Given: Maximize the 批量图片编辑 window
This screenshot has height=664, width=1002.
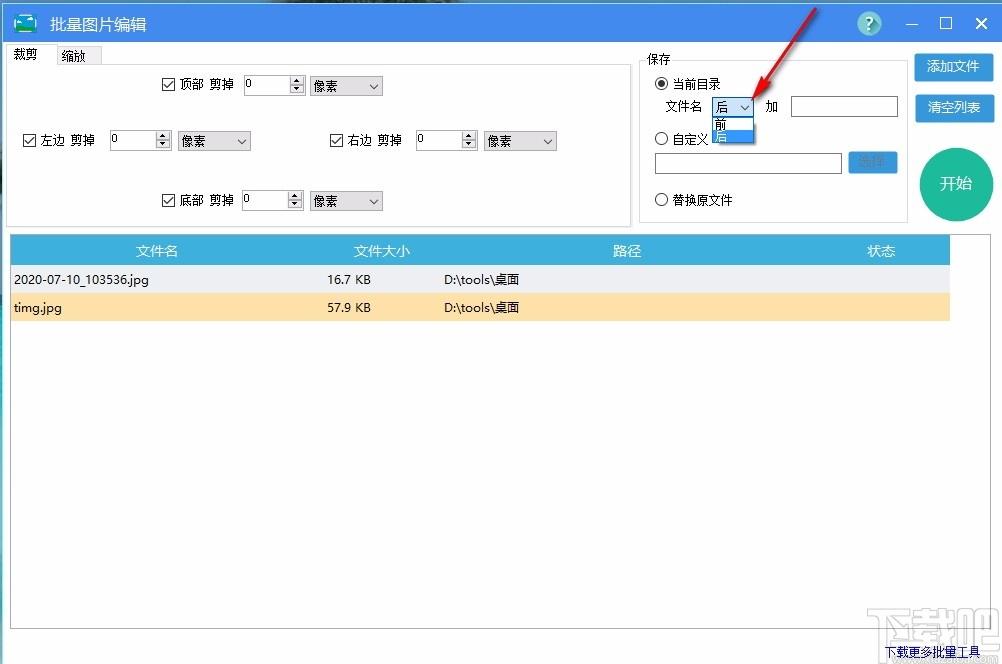Looking at the screenshot, I should tap(946, 24).
